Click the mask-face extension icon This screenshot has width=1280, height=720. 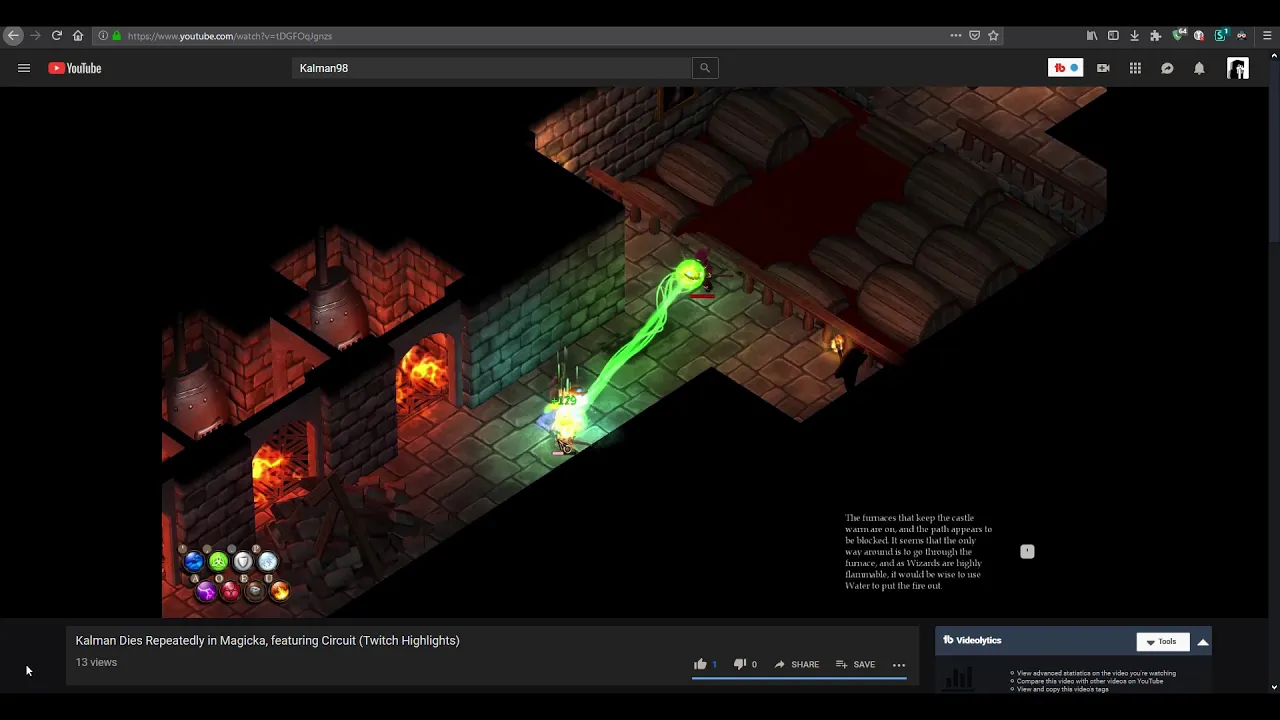[x=1242, y=35]
